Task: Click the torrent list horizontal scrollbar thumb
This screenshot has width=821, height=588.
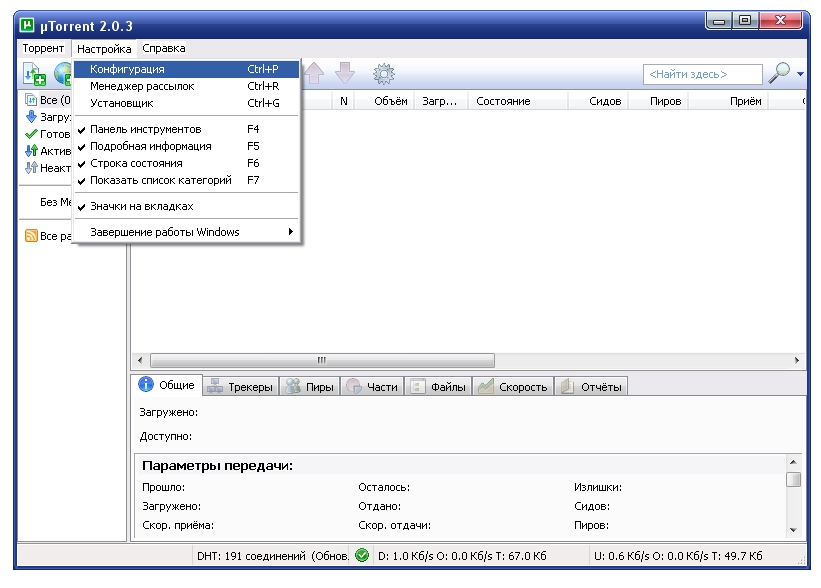Action: [322, 360]
